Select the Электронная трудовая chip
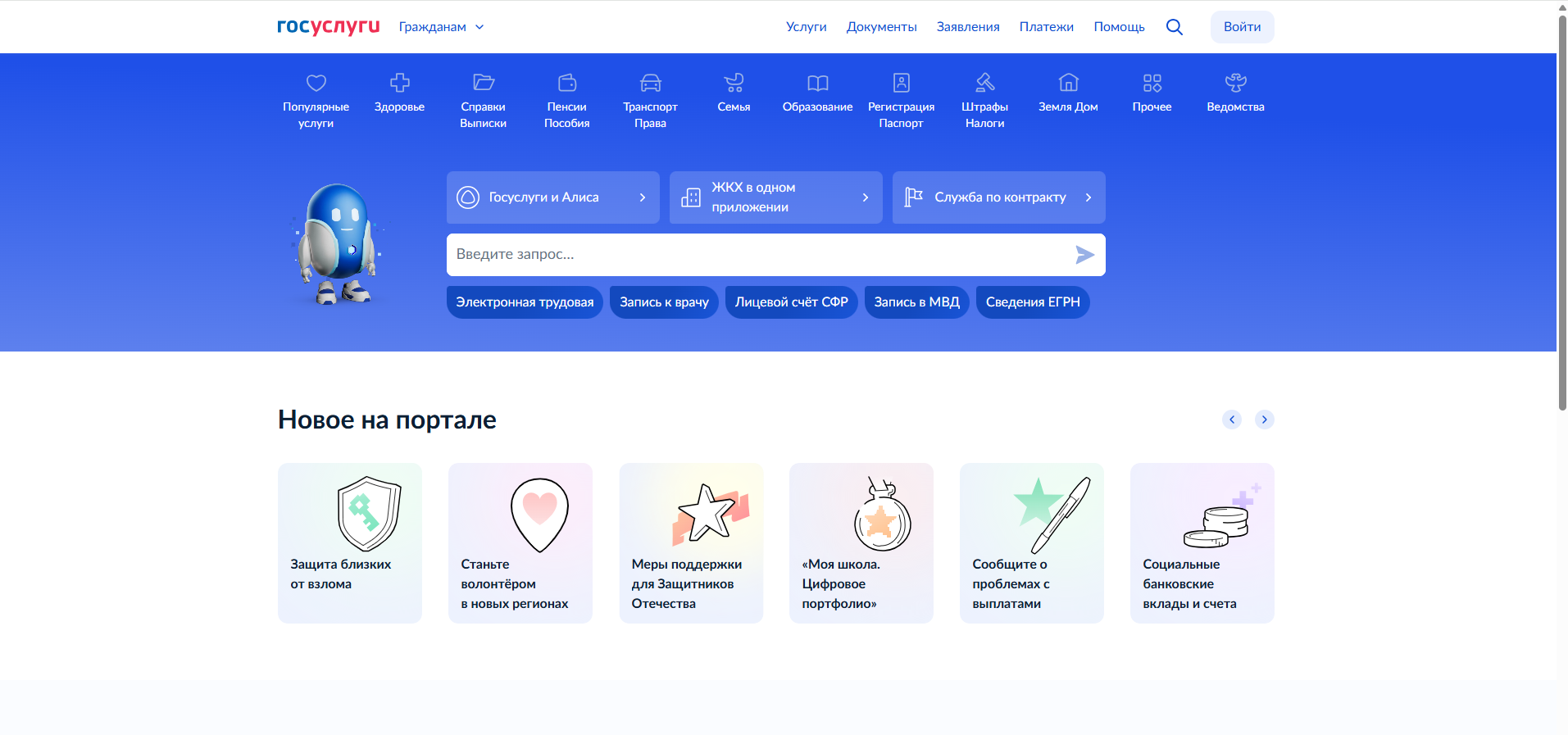The height and width of the screenshot is (735, 1568). tap(525, 302)
